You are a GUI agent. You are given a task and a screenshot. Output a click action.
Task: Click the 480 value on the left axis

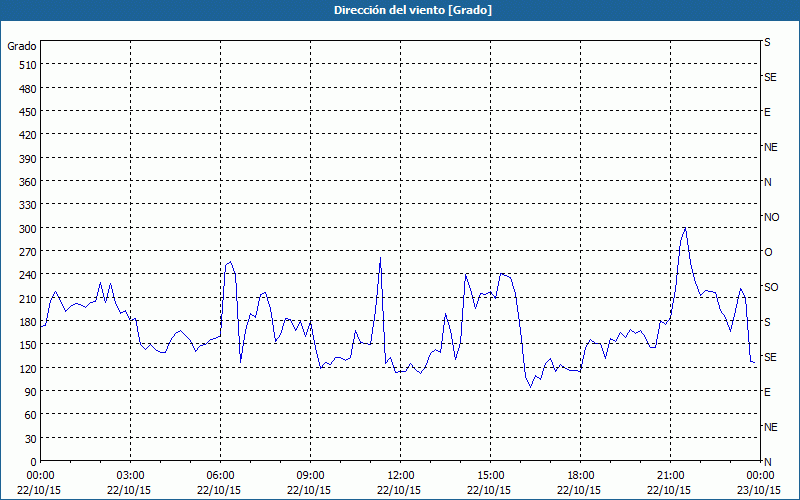[28, 89]
